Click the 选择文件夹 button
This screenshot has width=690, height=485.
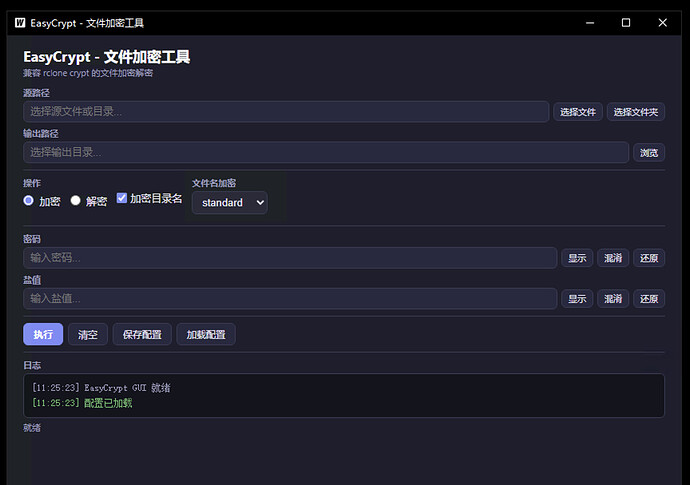[636, 112]
